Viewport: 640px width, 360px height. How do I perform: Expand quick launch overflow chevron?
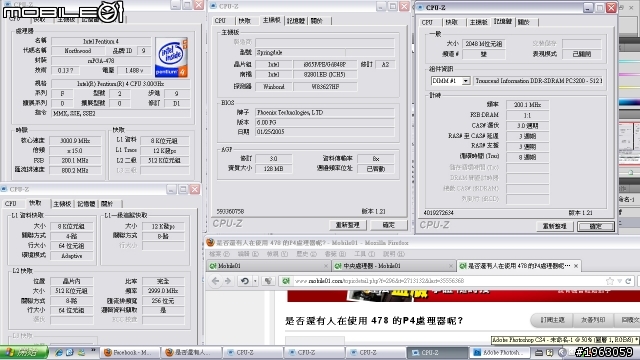93,350
